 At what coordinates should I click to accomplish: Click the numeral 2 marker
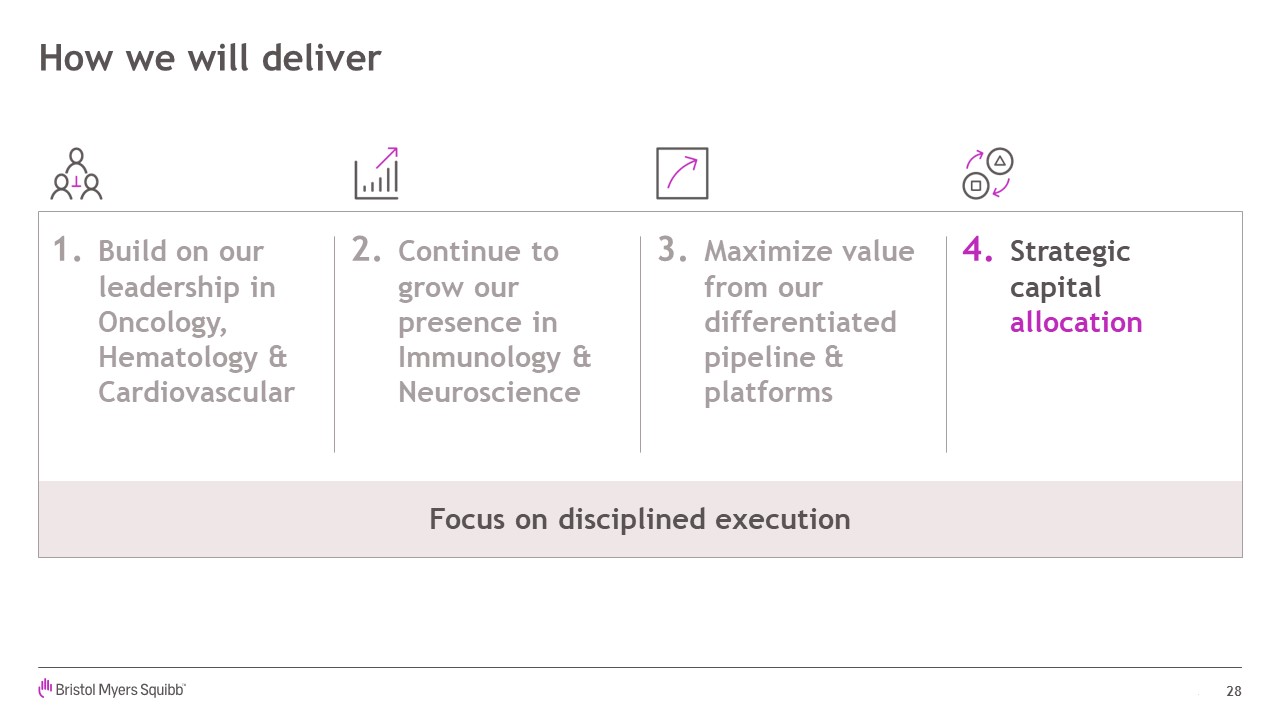(367, 250)
